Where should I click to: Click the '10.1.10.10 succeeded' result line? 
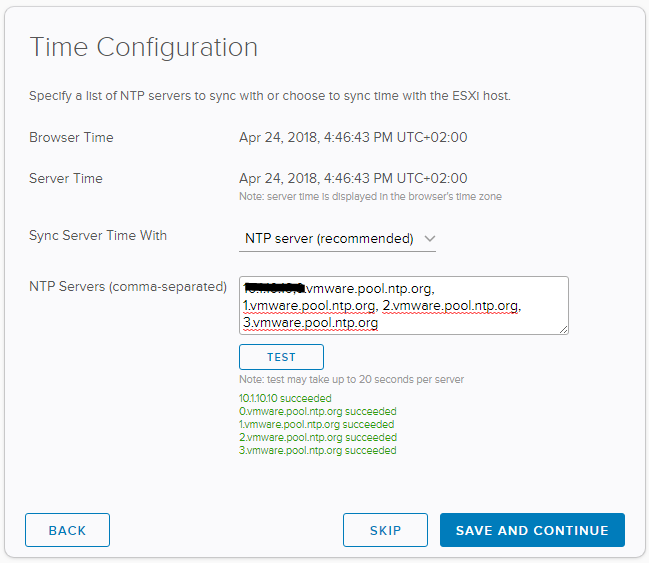[285, 398]
